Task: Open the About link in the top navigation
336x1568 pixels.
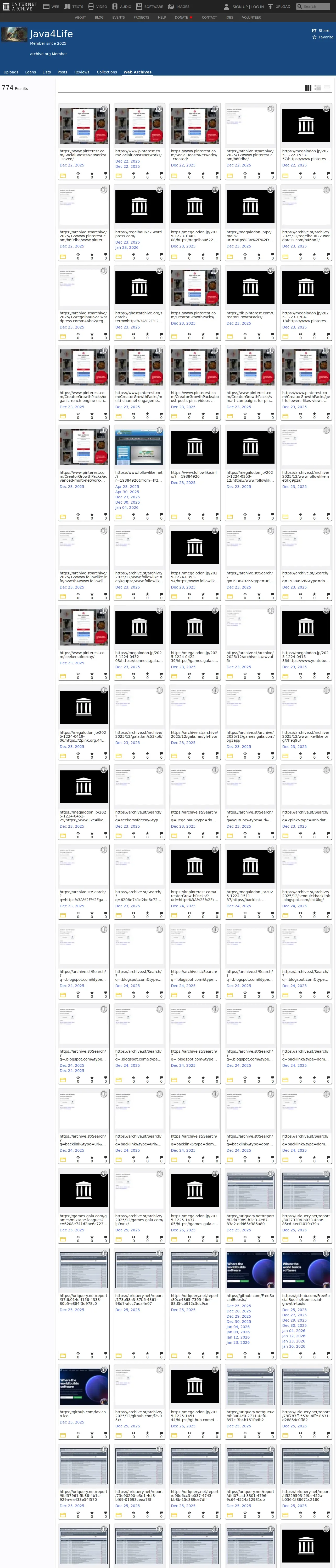Action: tap(81, 18)
